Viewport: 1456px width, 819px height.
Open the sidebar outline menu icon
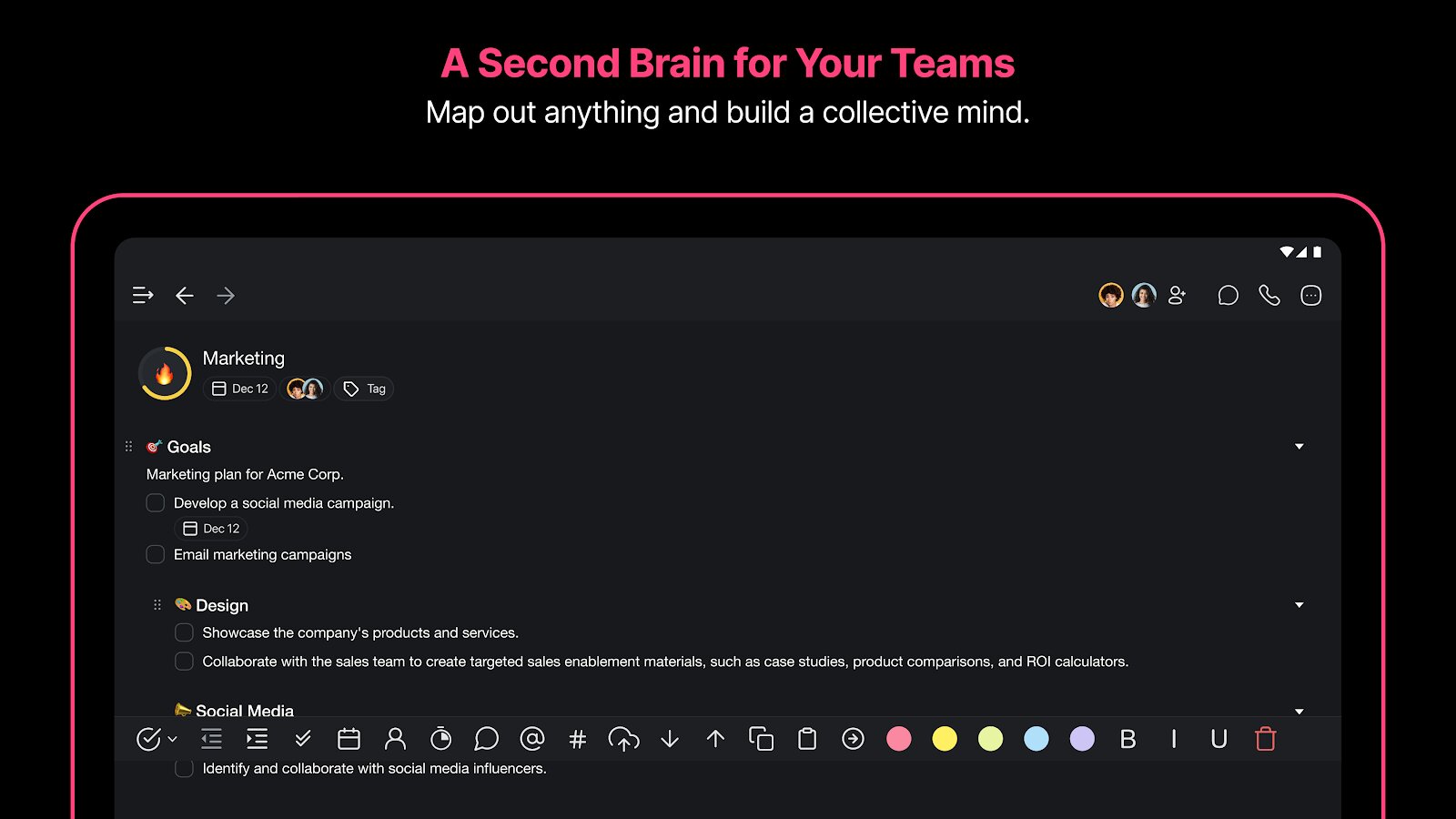tap(143, 295)
